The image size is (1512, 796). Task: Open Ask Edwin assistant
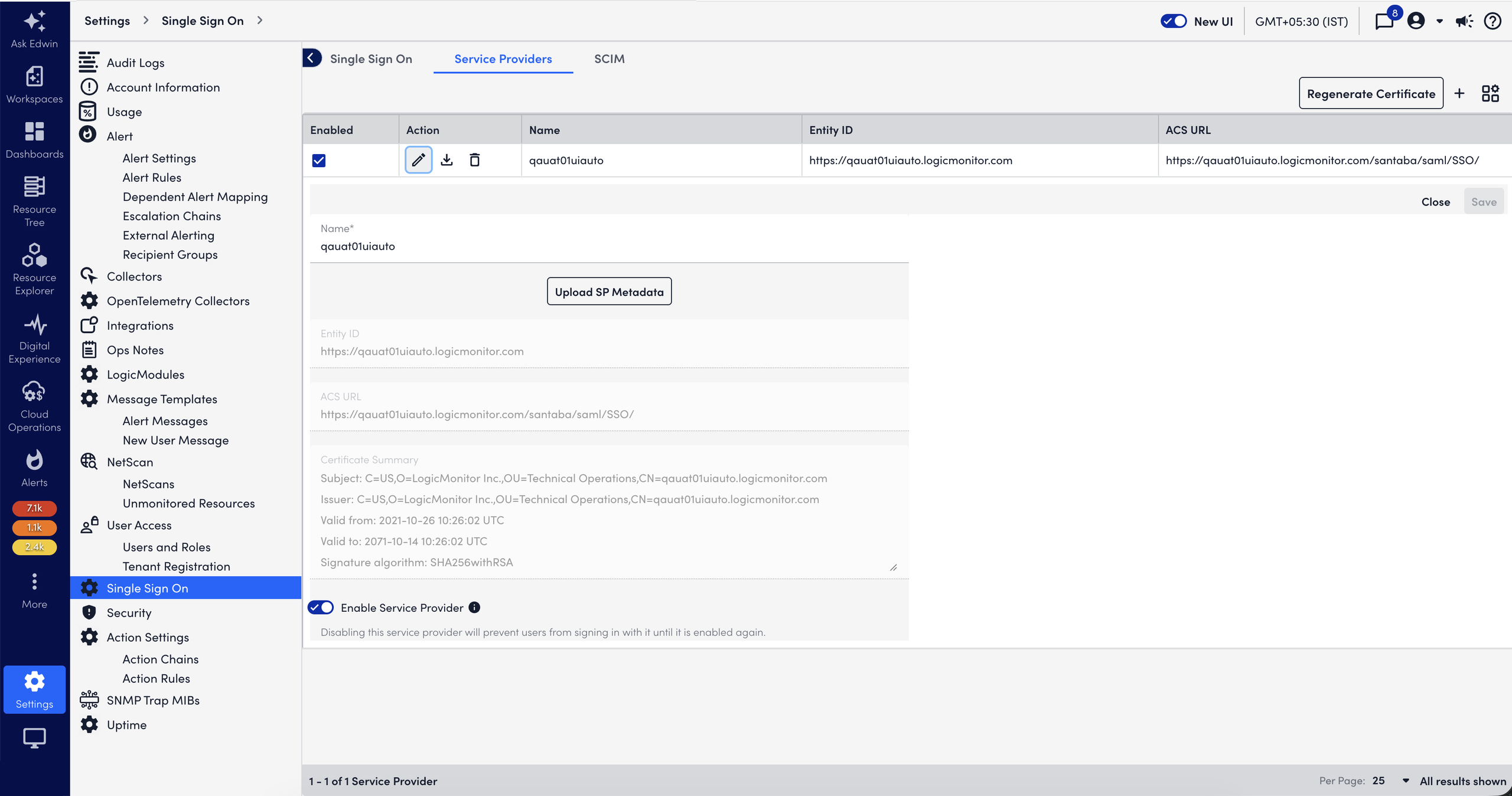34,30
